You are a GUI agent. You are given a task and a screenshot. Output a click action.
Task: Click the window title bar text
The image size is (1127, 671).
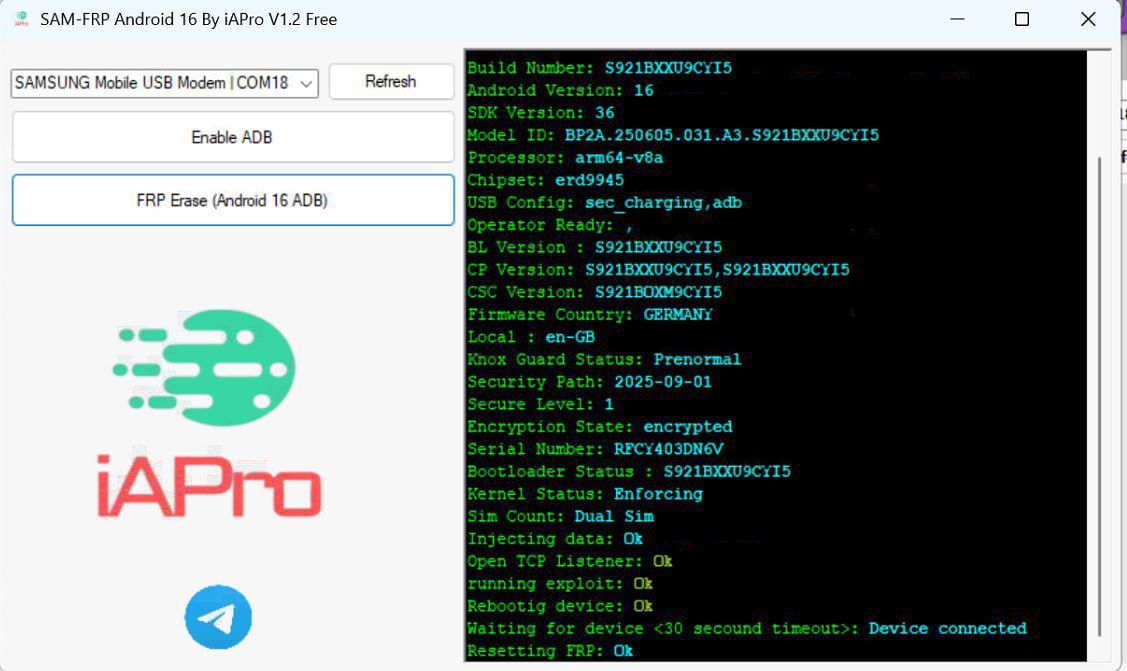(x=188, y=19)
